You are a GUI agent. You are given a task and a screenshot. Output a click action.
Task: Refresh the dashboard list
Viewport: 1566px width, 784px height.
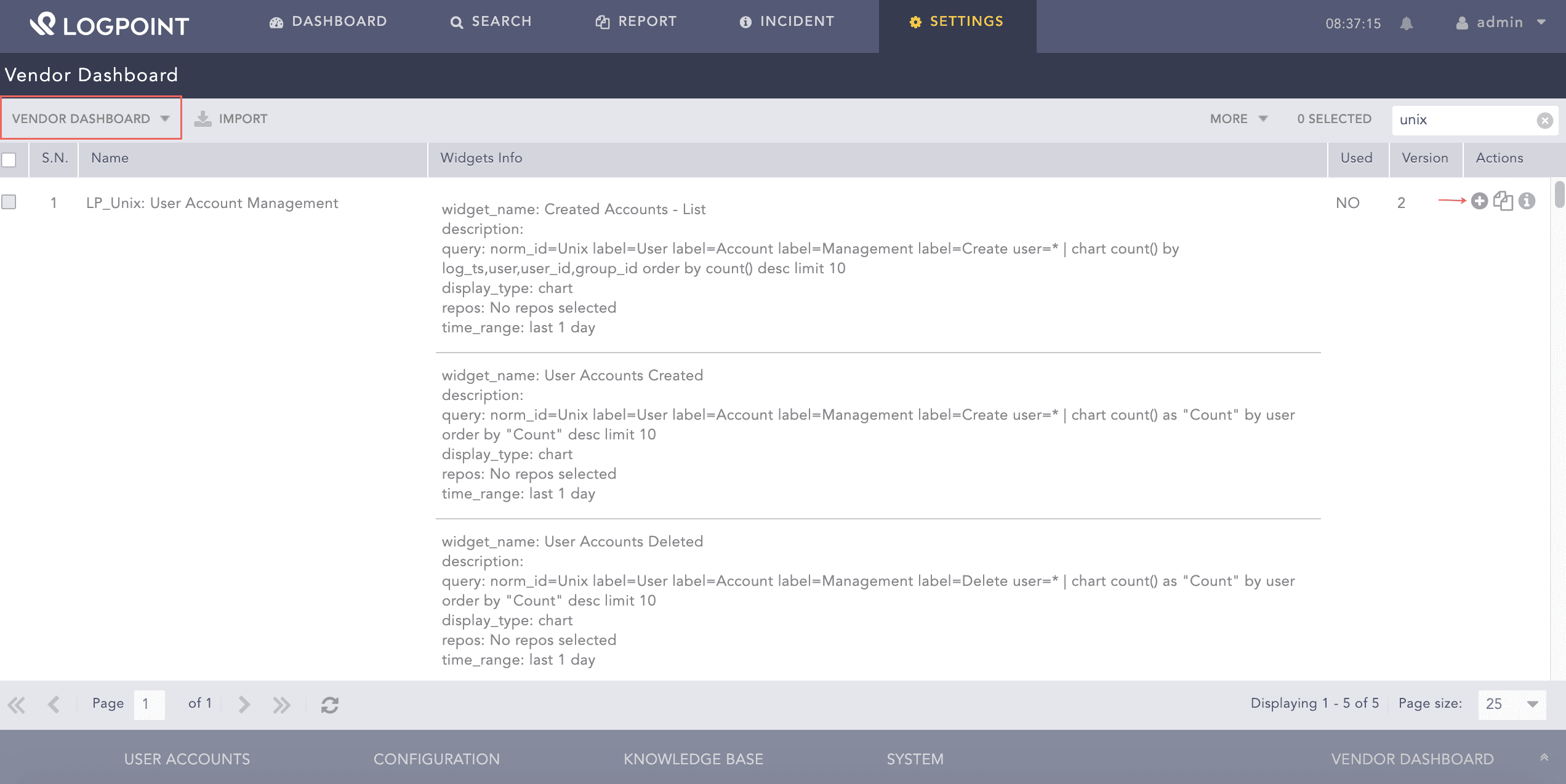point(330,705)
